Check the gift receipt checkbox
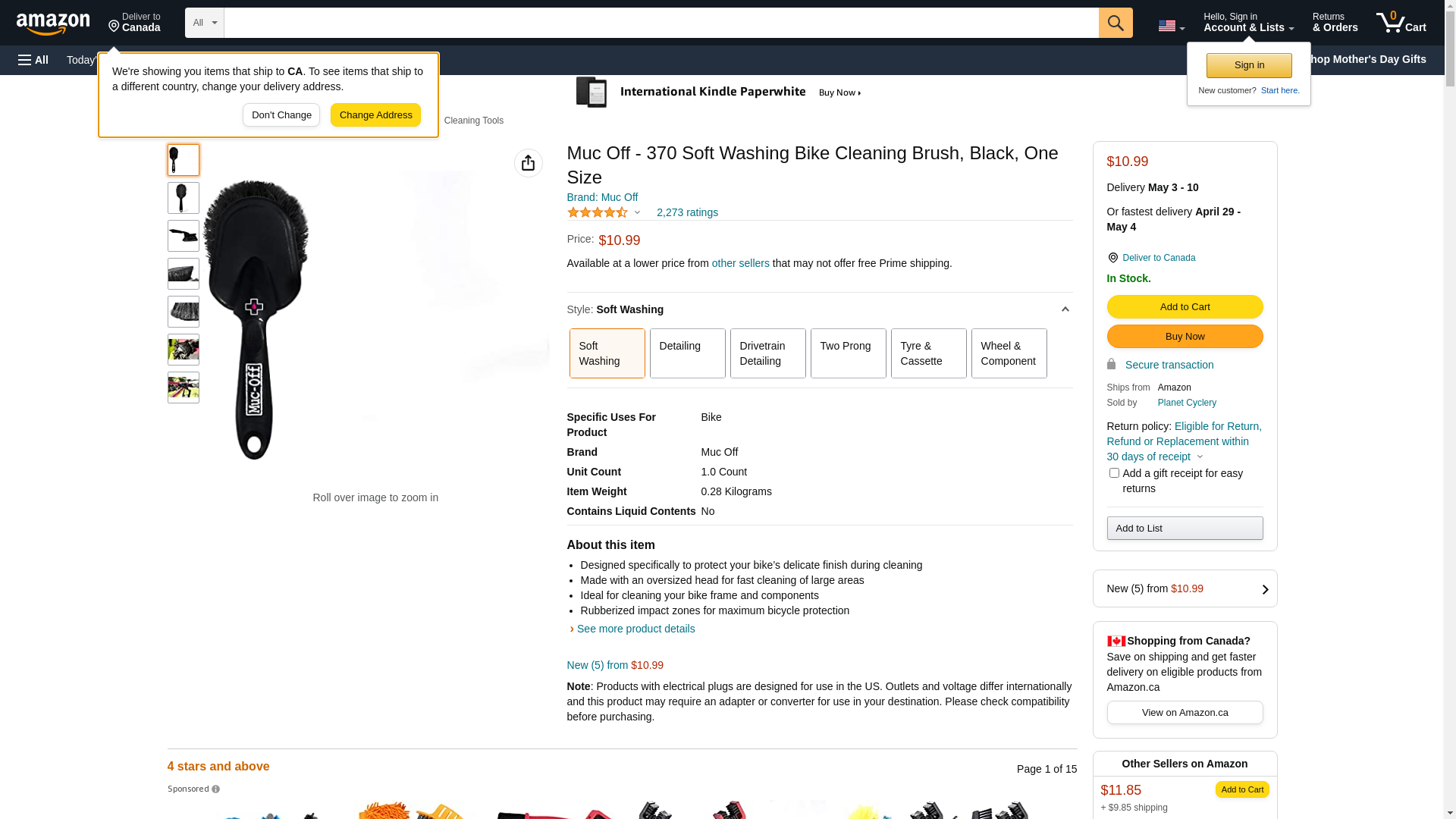This screenshot has width=1456, height=819. [1114, 473]
